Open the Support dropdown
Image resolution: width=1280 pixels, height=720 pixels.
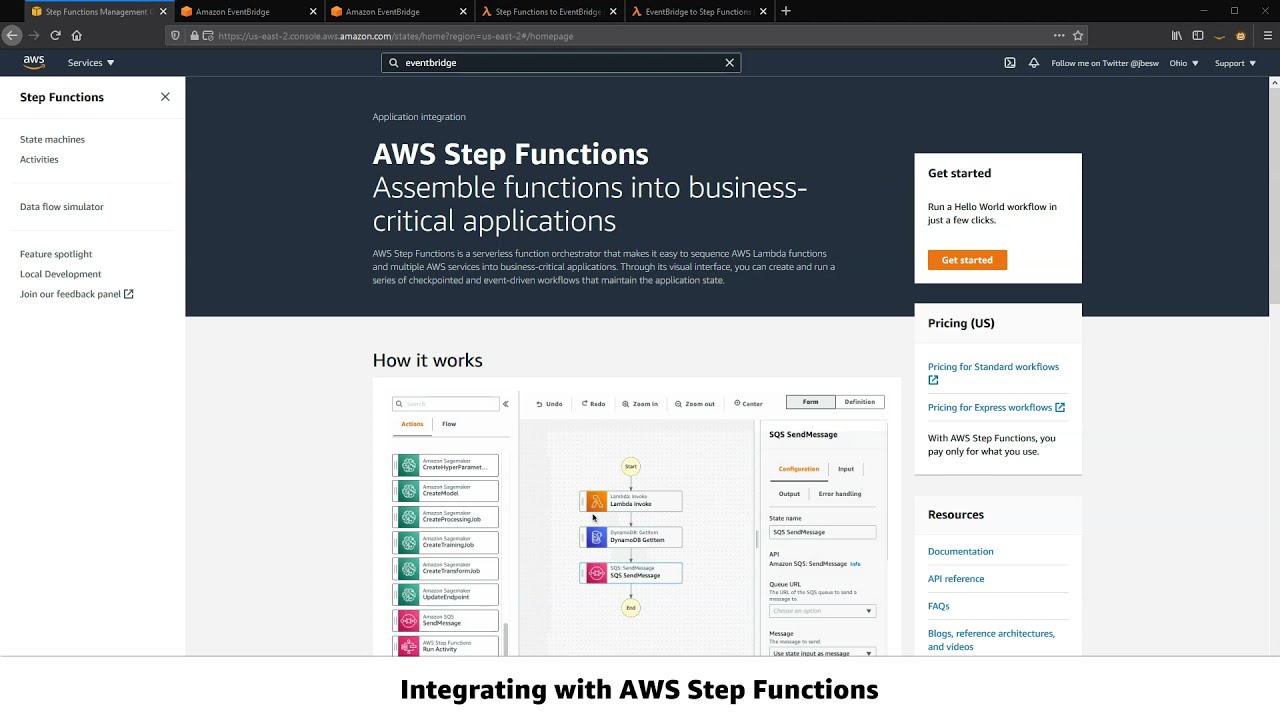pyautogui.click(x=1236, y=63)
